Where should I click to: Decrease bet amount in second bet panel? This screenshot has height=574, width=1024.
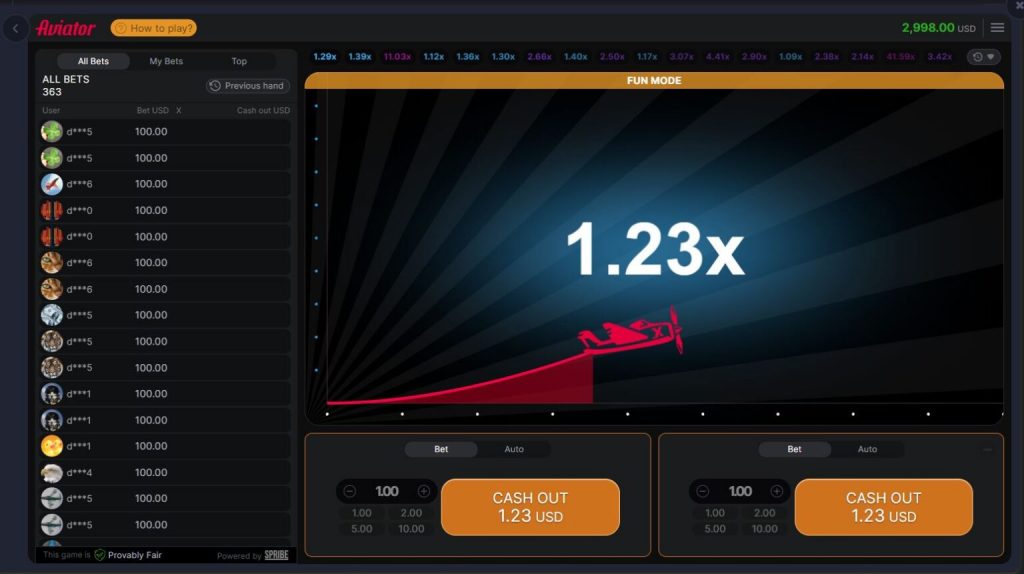coord(703,491)
